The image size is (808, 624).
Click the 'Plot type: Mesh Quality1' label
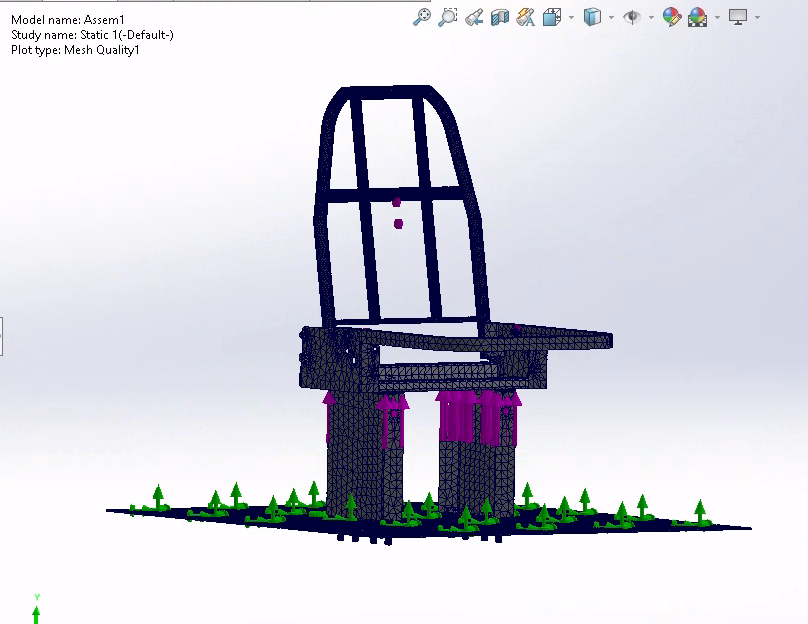[75, 50]
